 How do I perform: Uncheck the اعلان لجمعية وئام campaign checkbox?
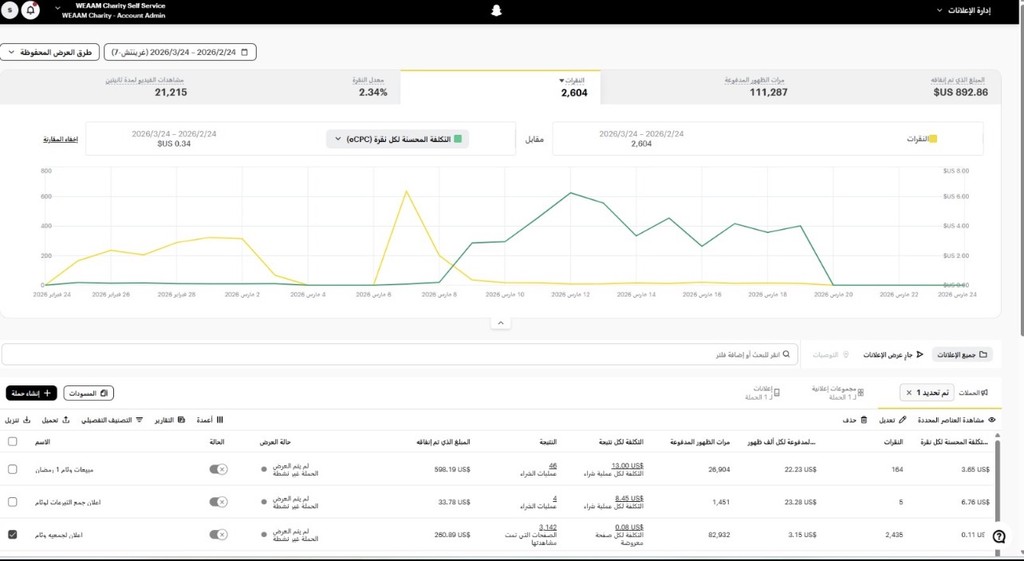click(x=12, y=535)
